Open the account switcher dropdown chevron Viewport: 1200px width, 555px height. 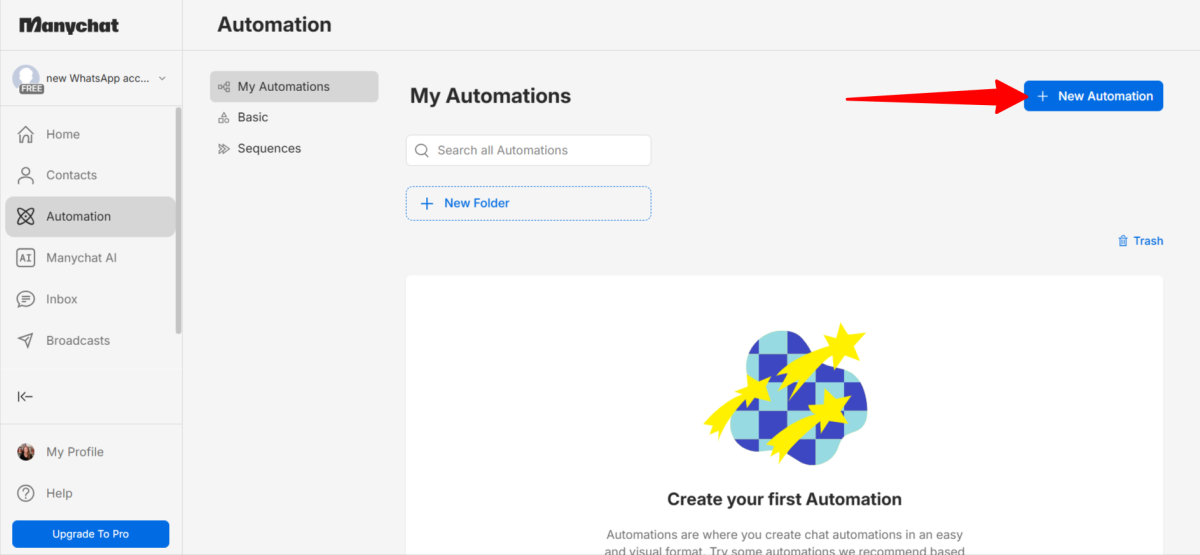click(x=162, y=78)
